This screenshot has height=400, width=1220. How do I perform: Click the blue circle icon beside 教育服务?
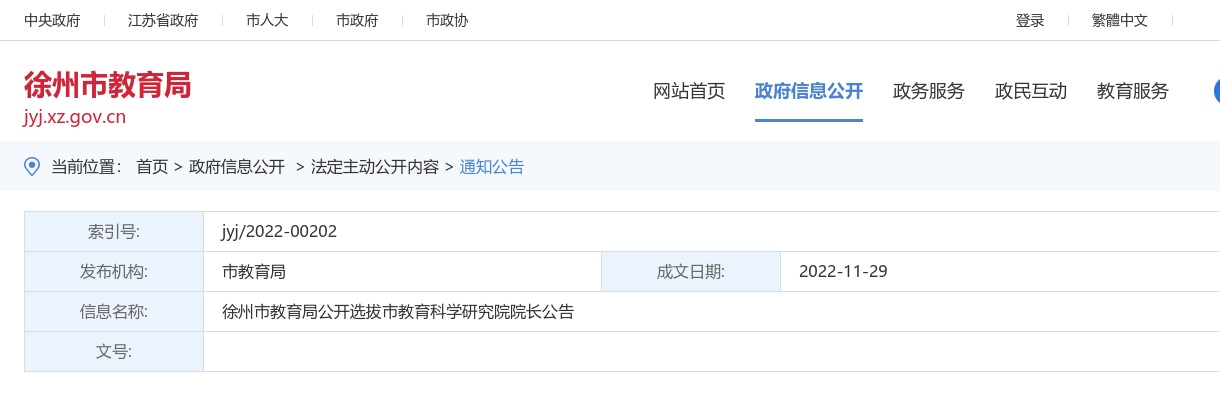tap(1216, 91)
